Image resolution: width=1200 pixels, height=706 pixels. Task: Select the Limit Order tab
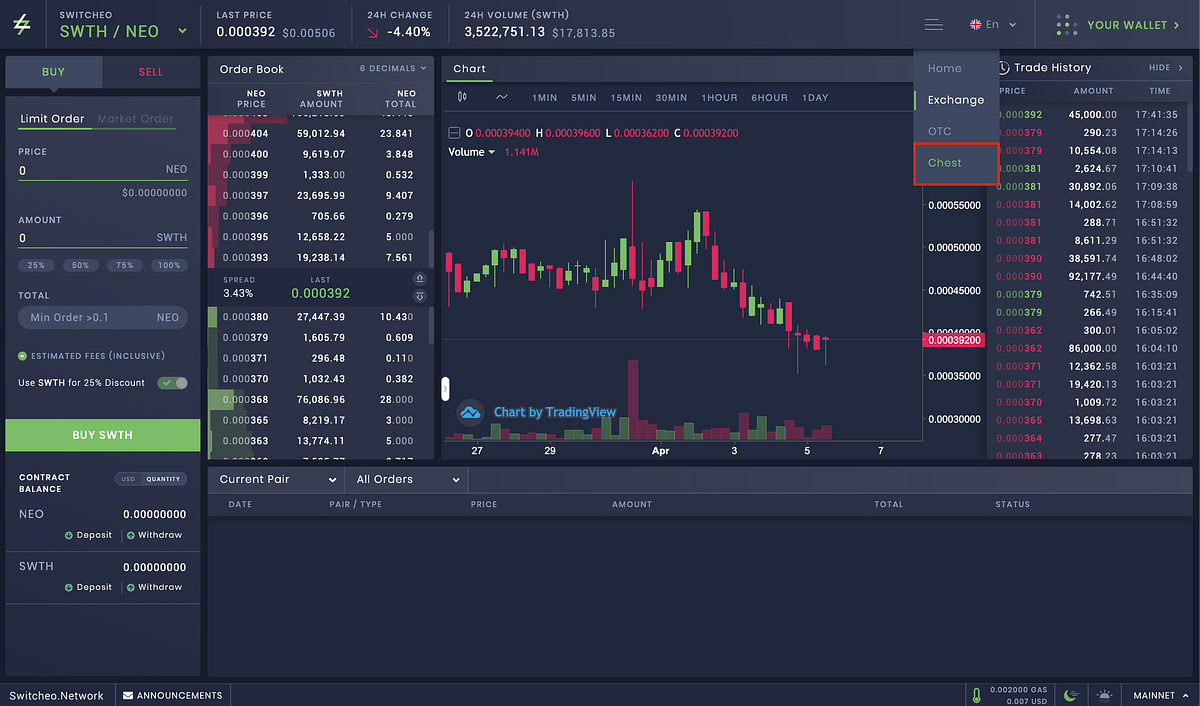pyautogui.click(x=52, y=119)
